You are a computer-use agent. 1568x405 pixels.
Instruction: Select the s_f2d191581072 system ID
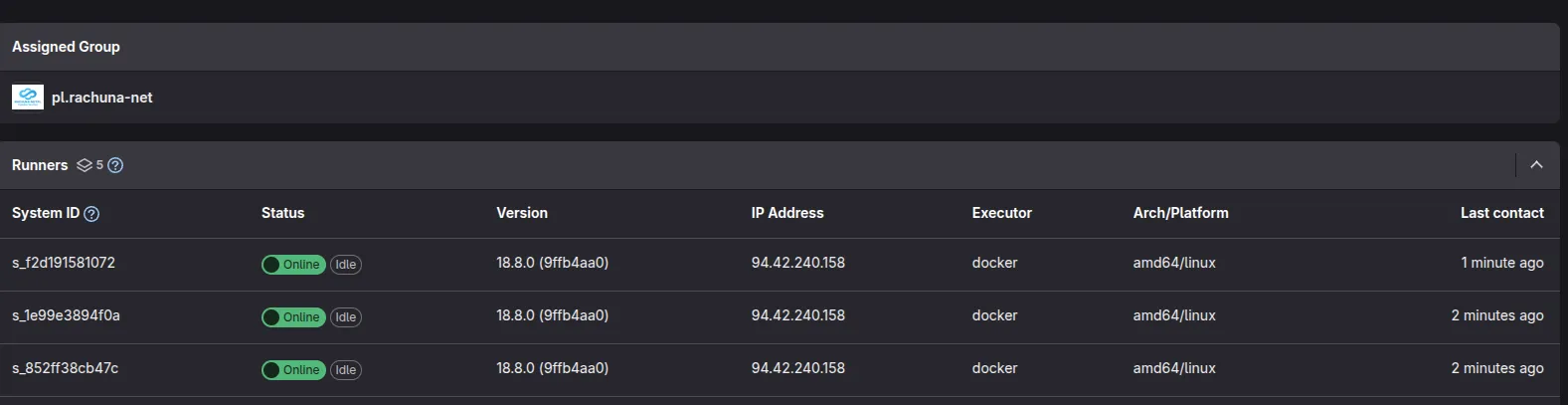click(x=64, y=263)
